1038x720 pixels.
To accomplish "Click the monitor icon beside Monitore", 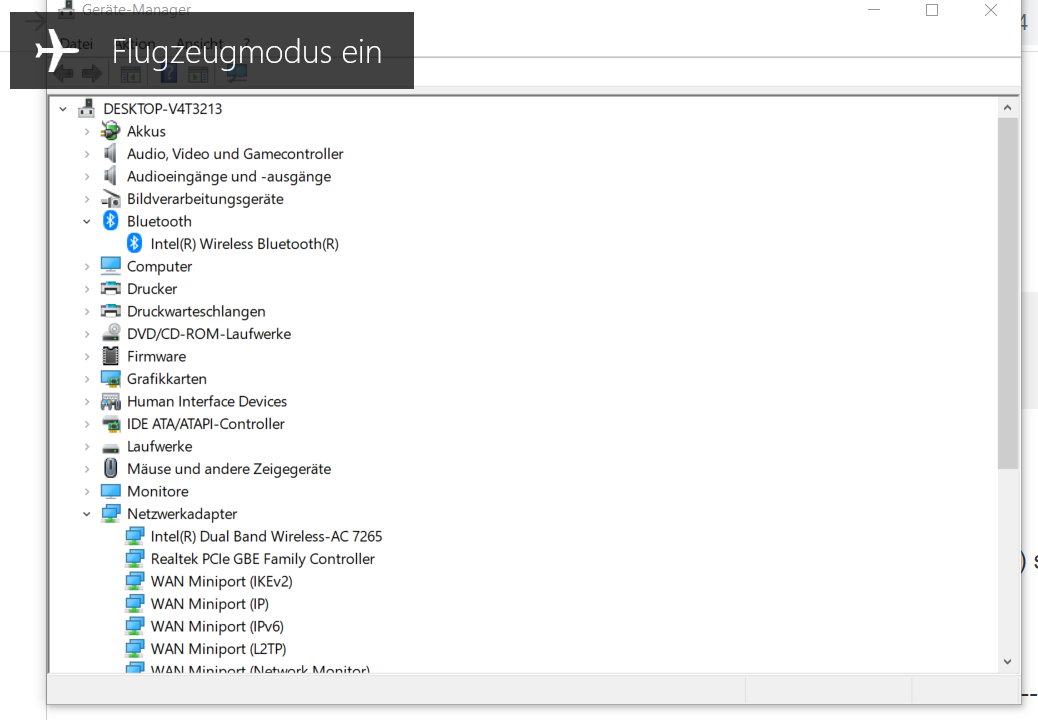I will tap(110, 491).
